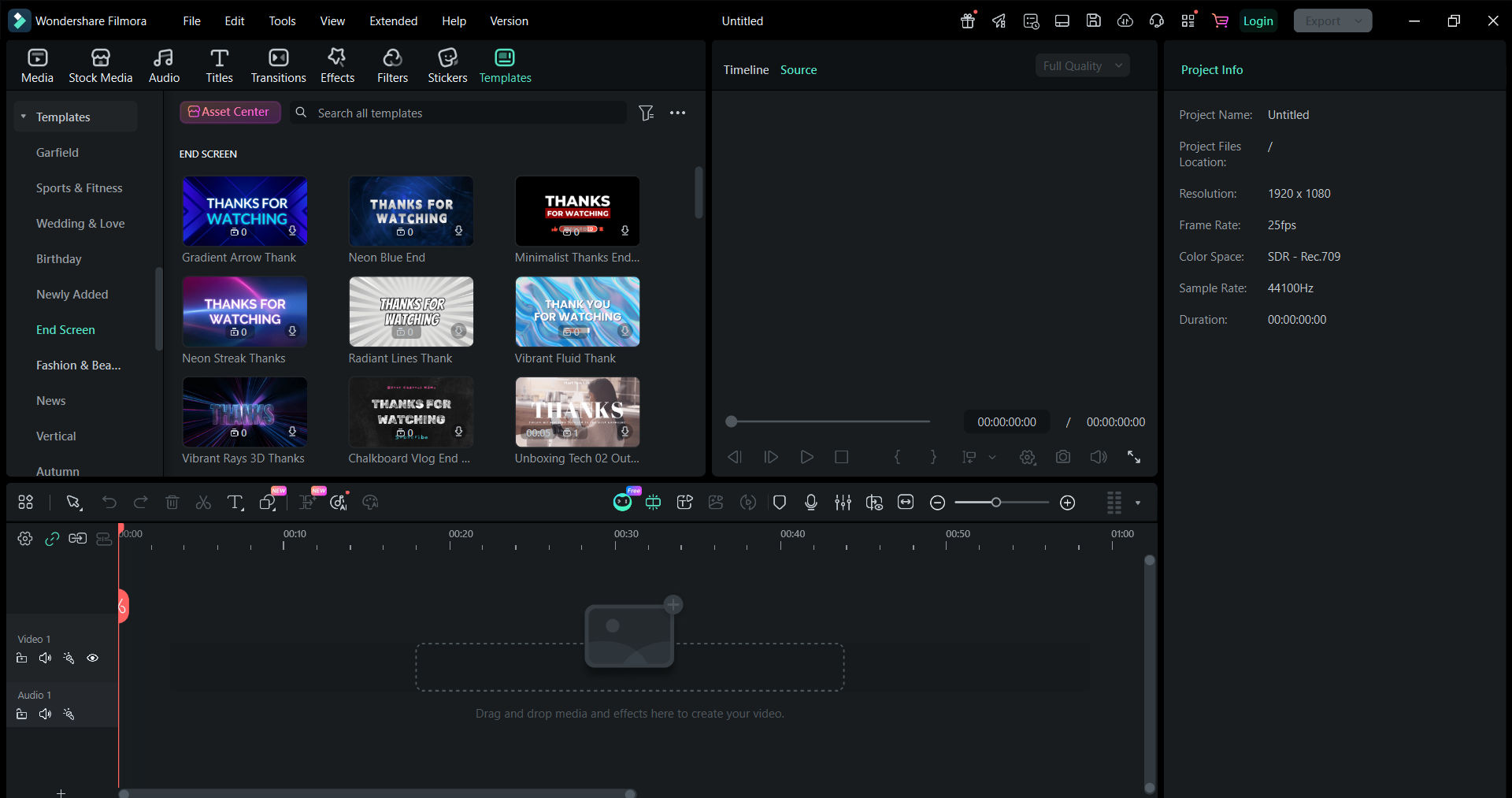
Task: Open the Stock Media panel
Action: (x=100, y=65)
